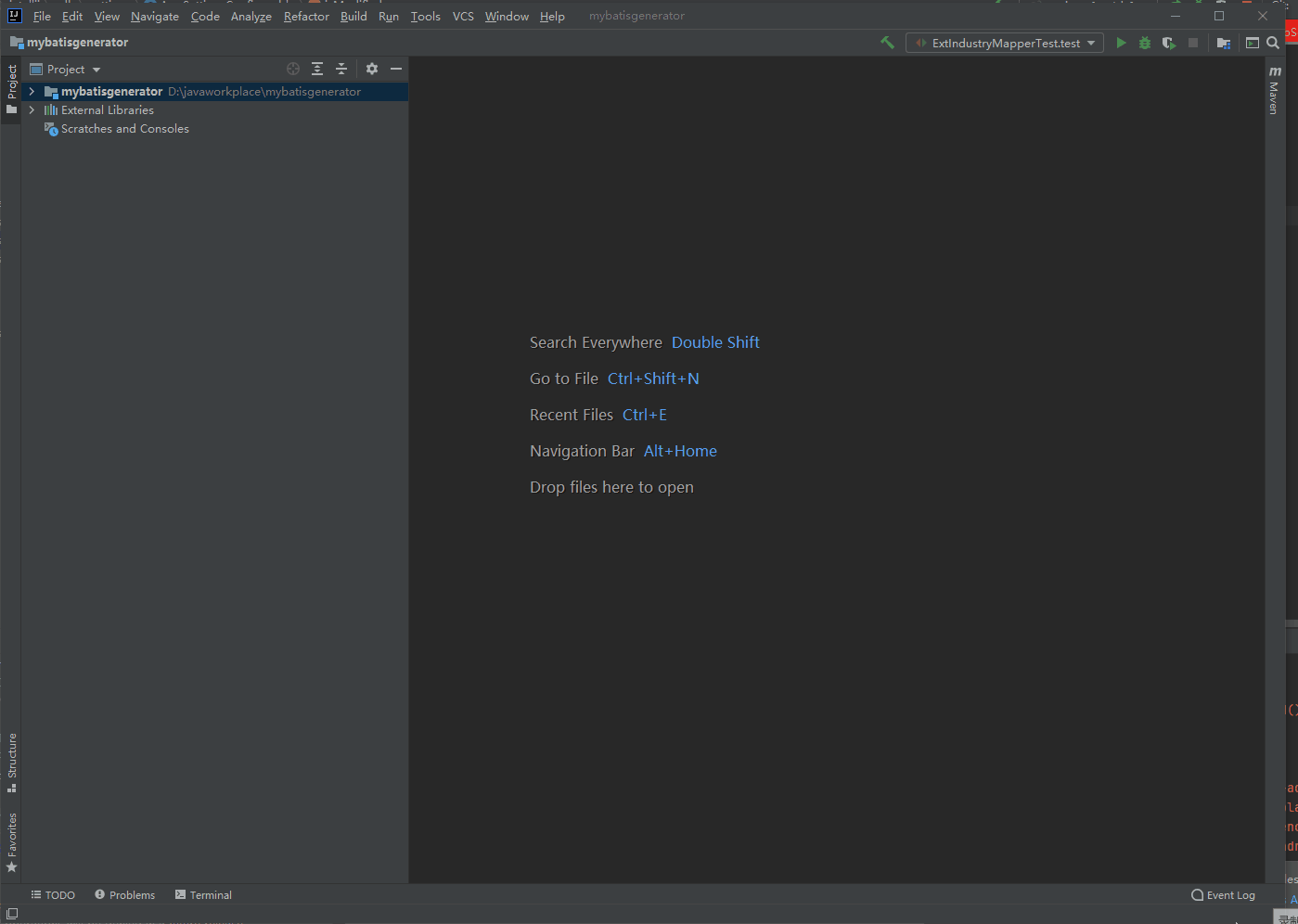Select External Libraries in project tree

[x=215, y=110]
